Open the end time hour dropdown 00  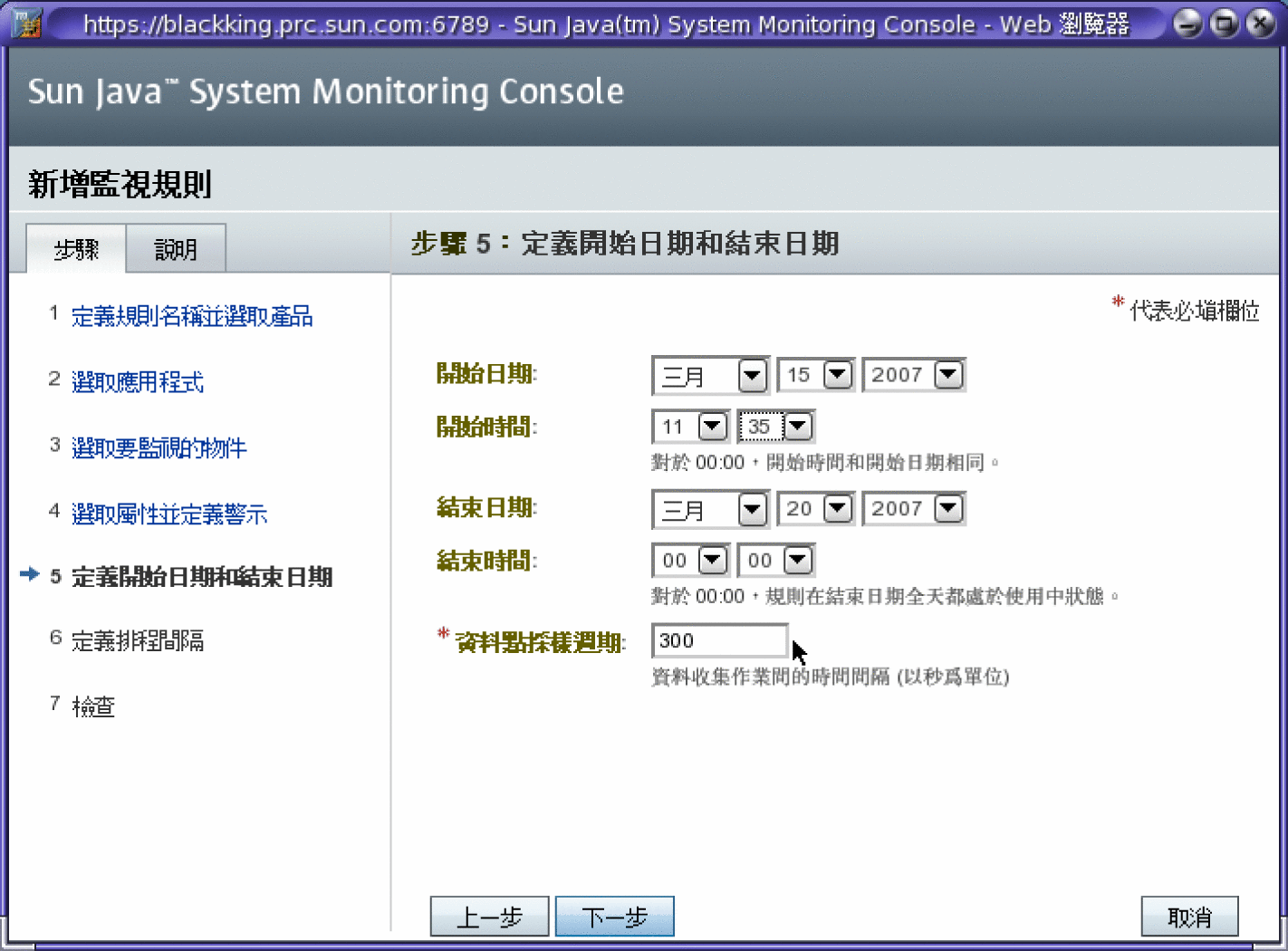point(690,561)
